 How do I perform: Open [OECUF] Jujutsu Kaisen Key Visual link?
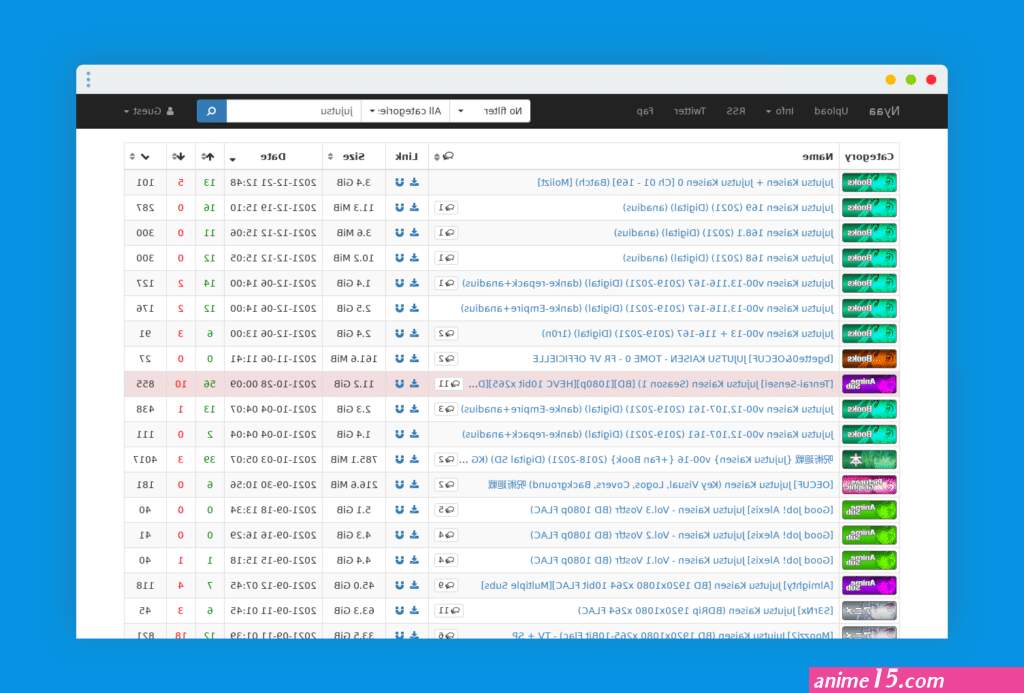(x=661, y=485)
